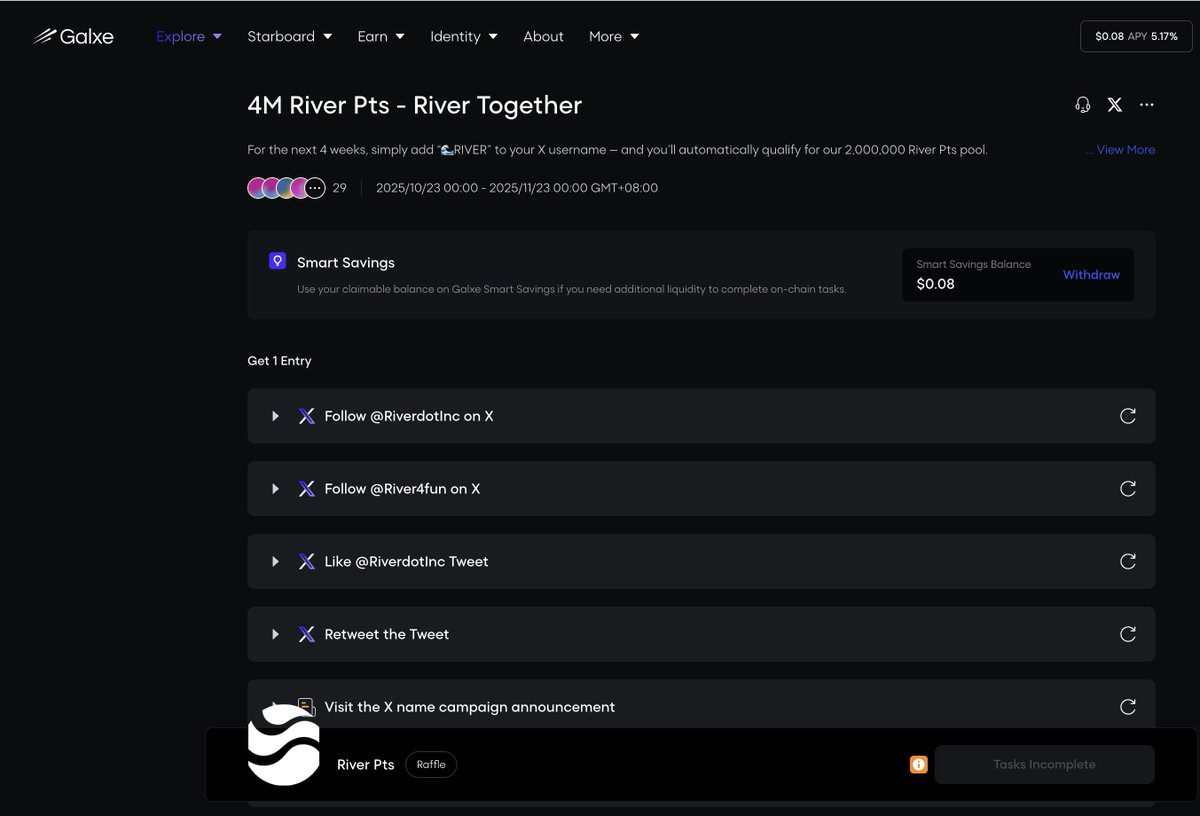This screenshot has height=816, width=1200.
Task: Go to the About page
Action: [543, 37]
